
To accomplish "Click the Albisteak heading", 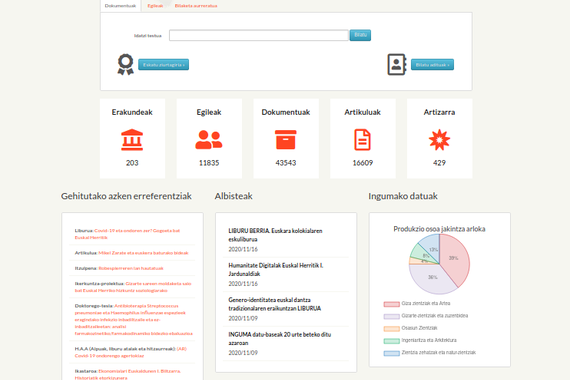I will tap(233, 196).
